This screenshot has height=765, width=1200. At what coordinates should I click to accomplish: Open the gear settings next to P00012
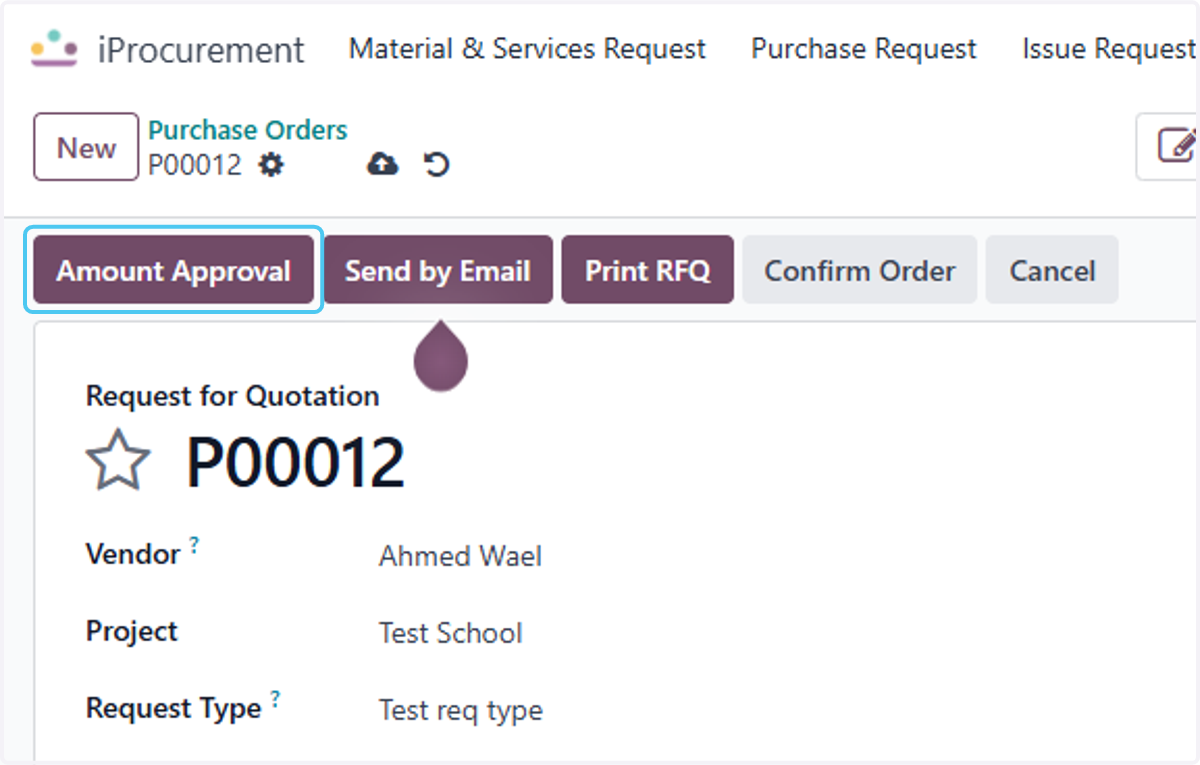[270, 164]
